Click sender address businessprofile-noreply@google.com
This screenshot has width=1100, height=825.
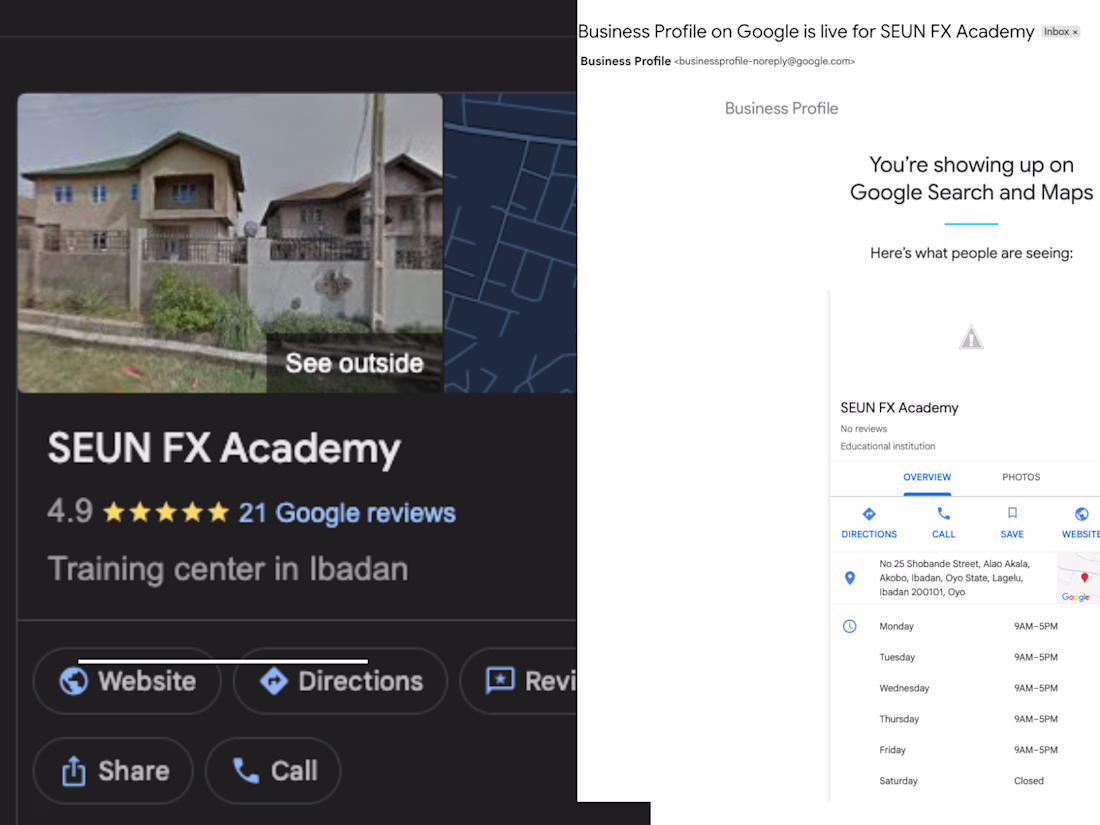click(x=765, y=61)
